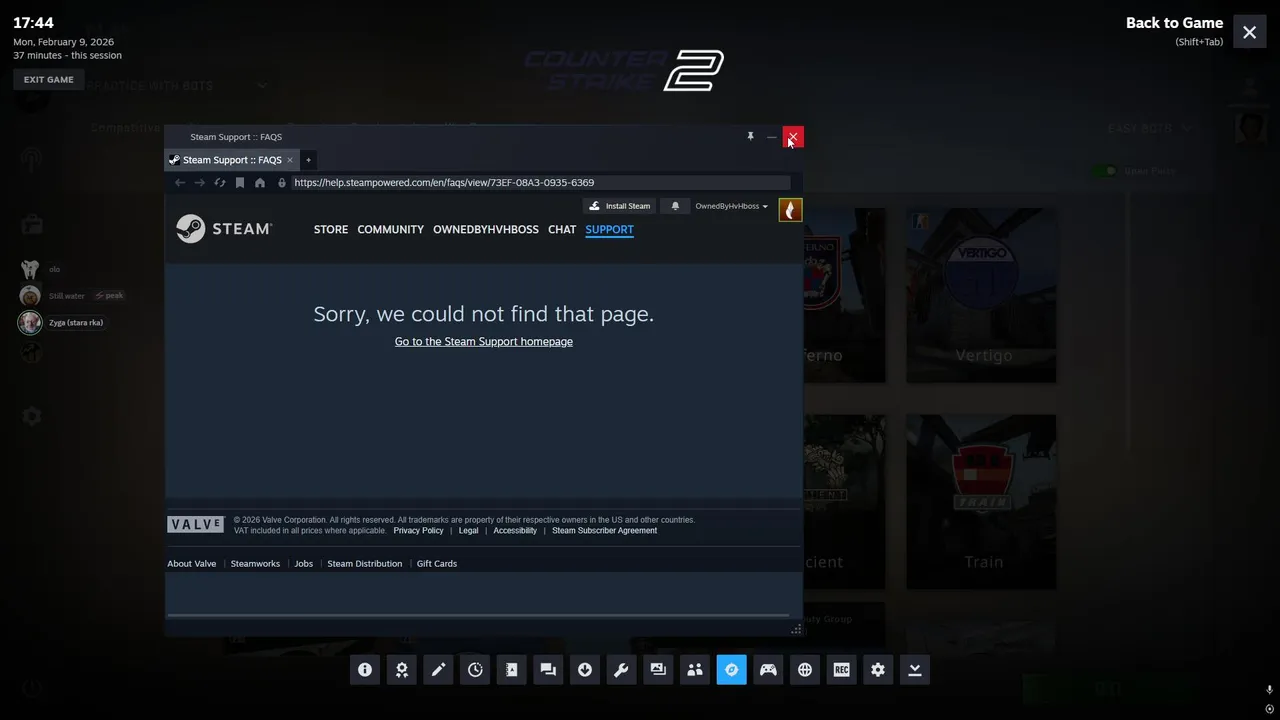Open the COMMUNITY menu

click(x=391, y=229)
